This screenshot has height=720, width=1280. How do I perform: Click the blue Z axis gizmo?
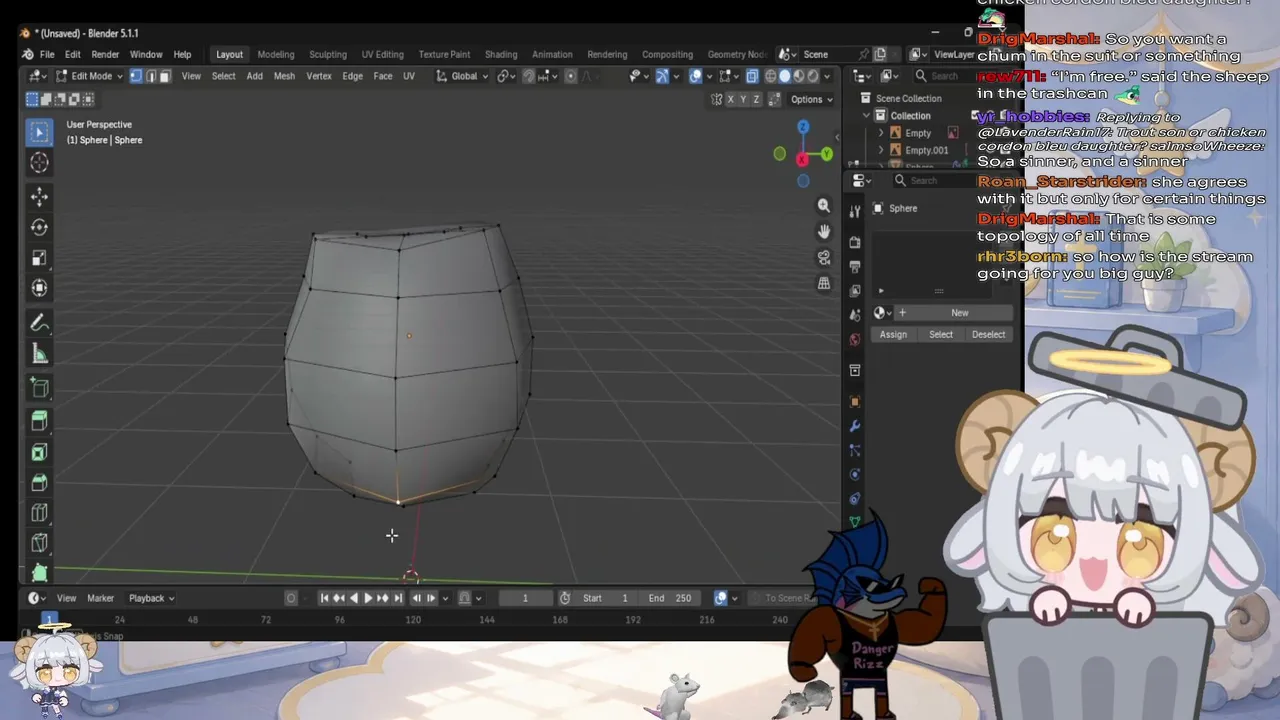coord(803,127)
